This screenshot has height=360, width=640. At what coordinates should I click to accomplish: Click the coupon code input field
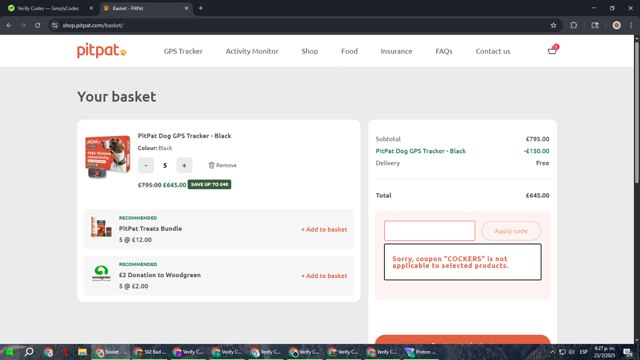pos(429,231)
